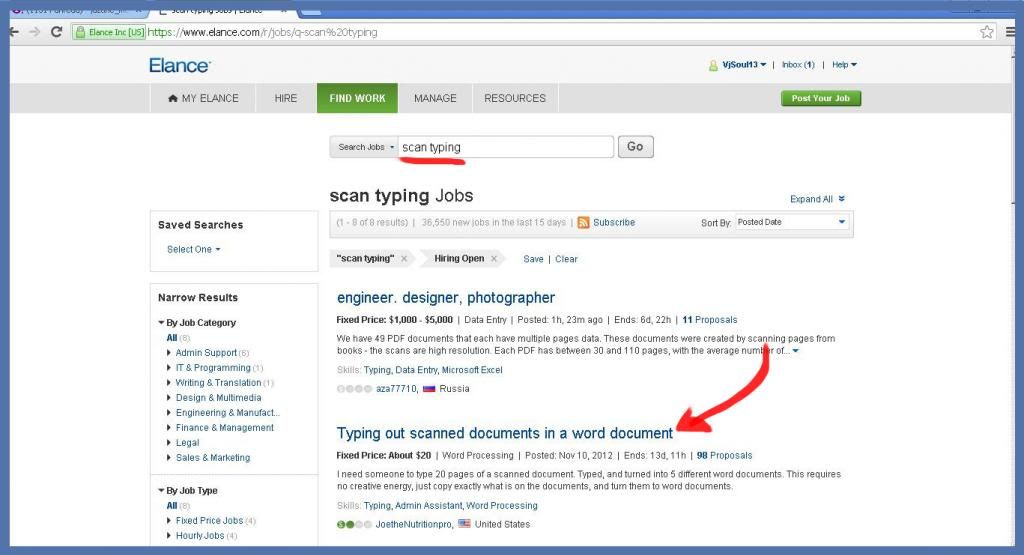Click the Word Processing skill link

point(502,506)
